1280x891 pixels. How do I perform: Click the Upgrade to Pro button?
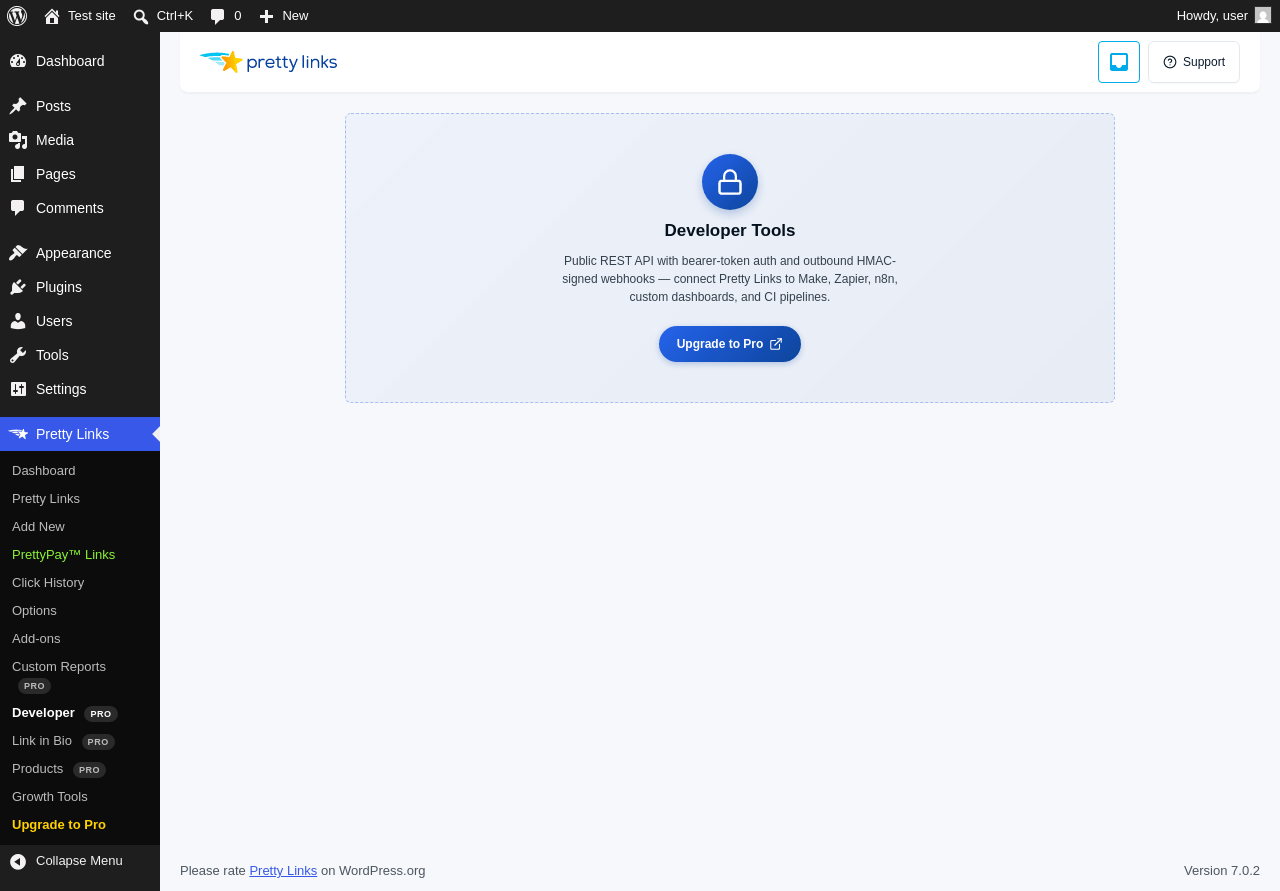(730, 344)
